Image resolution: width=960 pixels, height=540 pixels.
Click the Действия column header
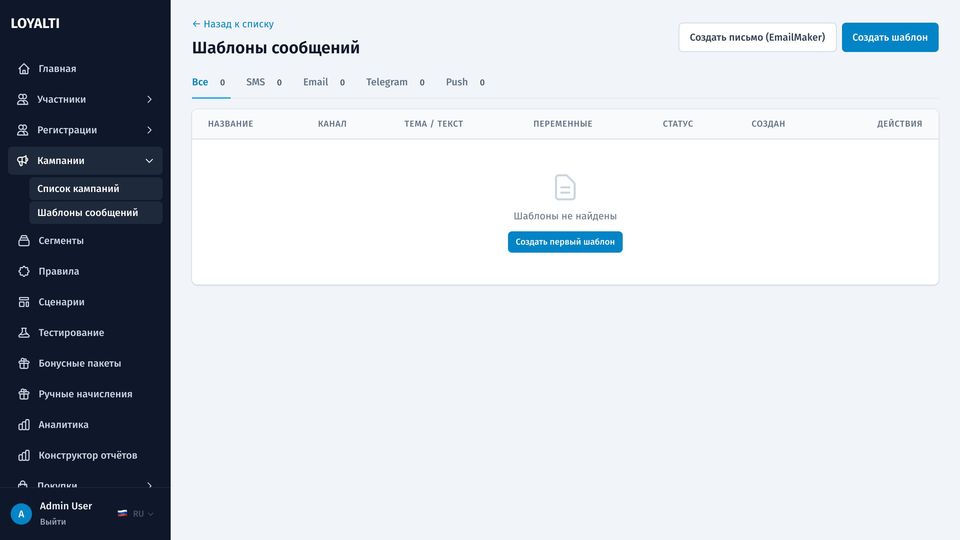899,124
